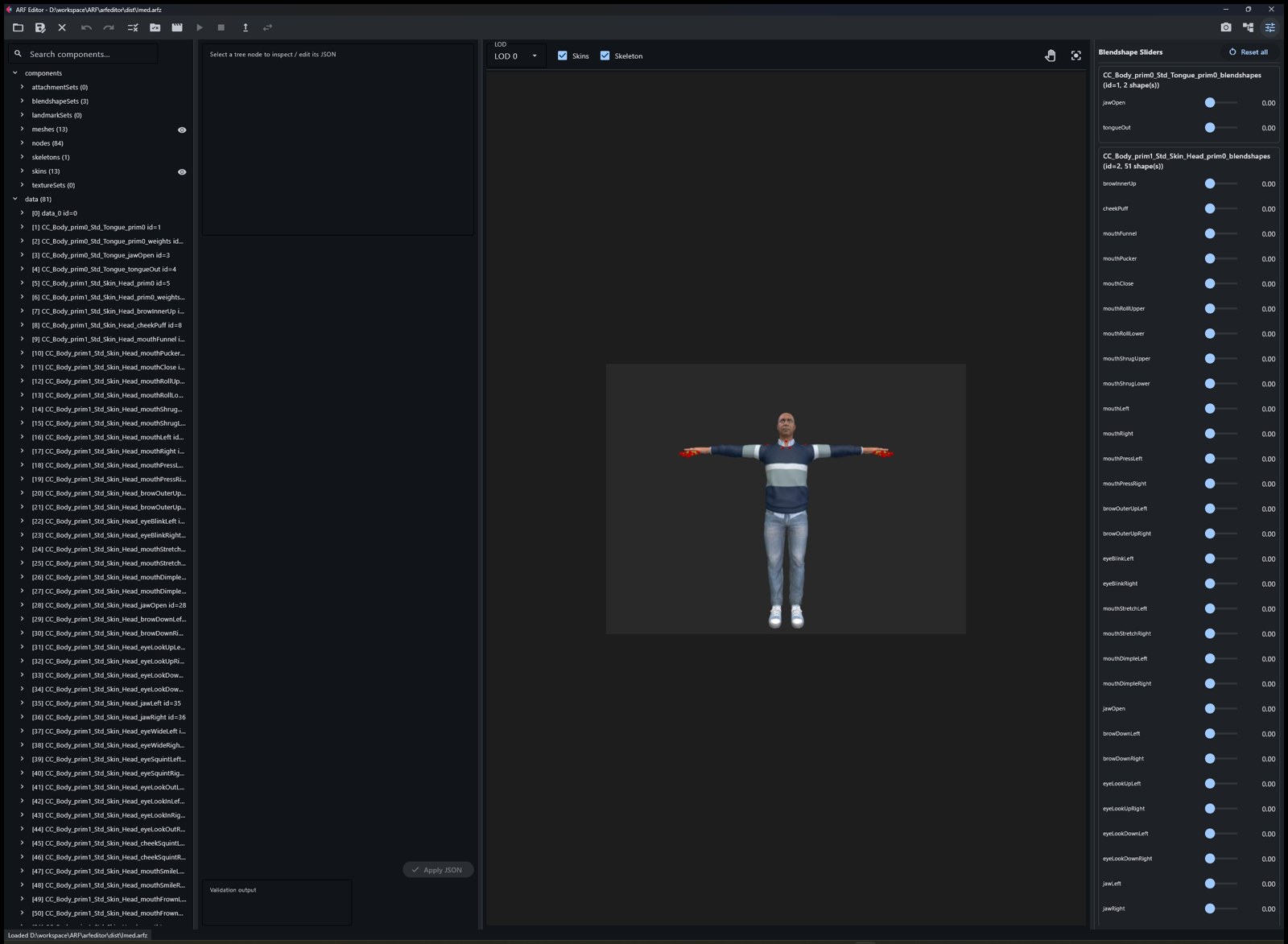Click the first jawOpen slider handle under Tongue

[1210, 103]
